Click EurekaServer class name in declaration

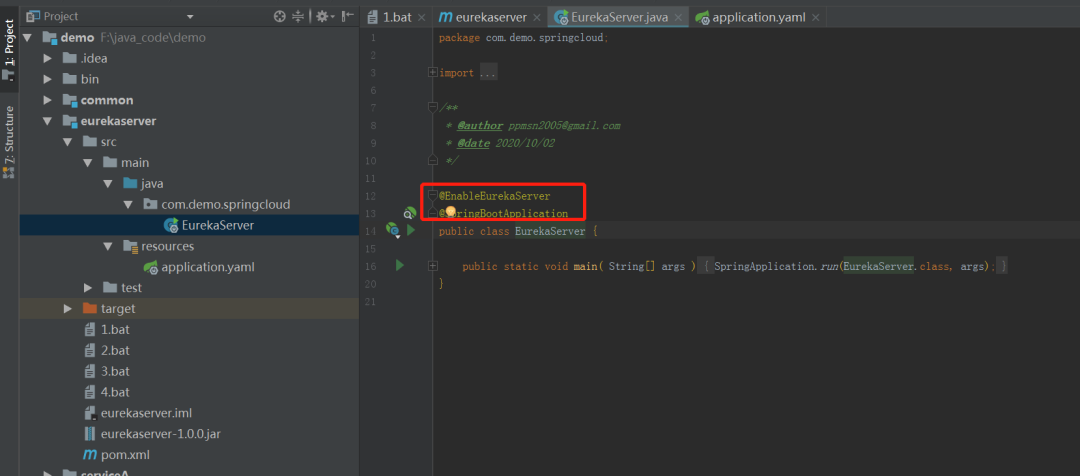tap(550, 231)
